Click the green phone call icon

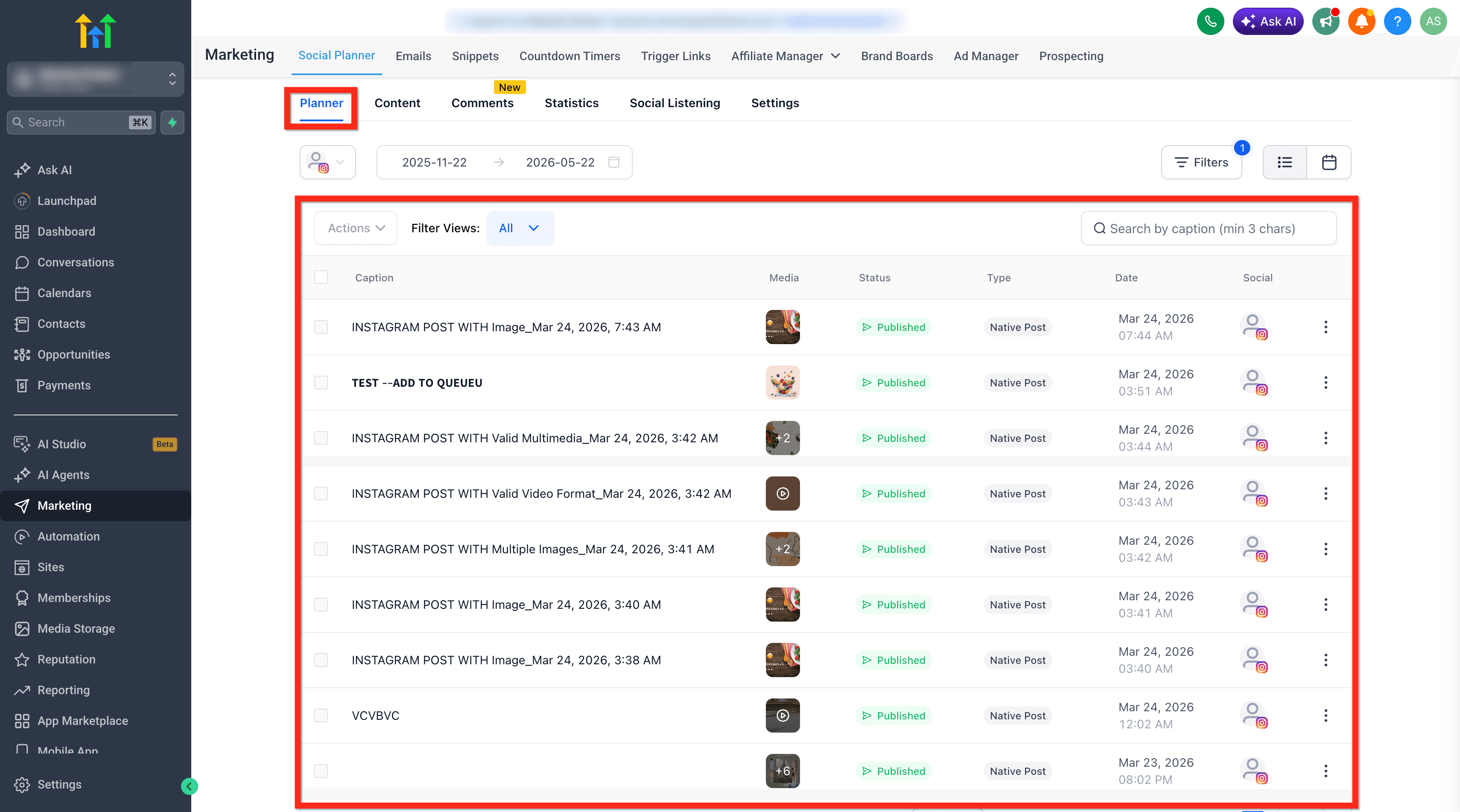point(1210,21)
